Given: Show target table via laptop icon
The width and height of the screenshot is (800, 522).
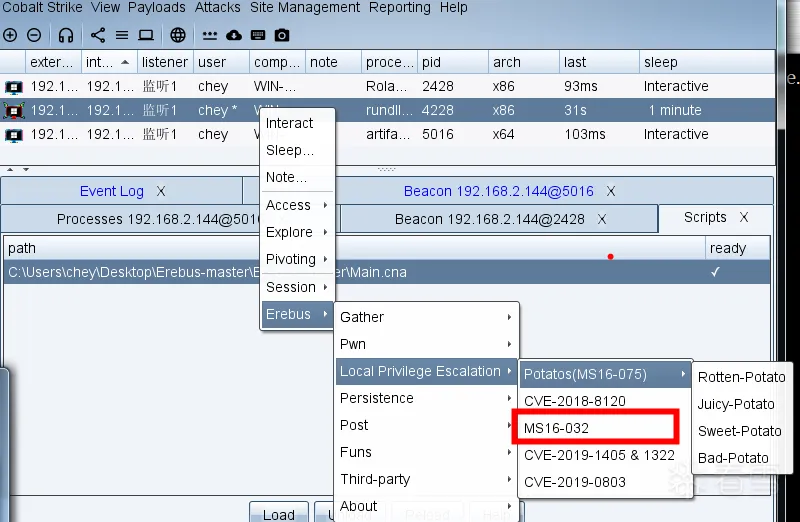Looking at the screenshot, I should point(146,35).
